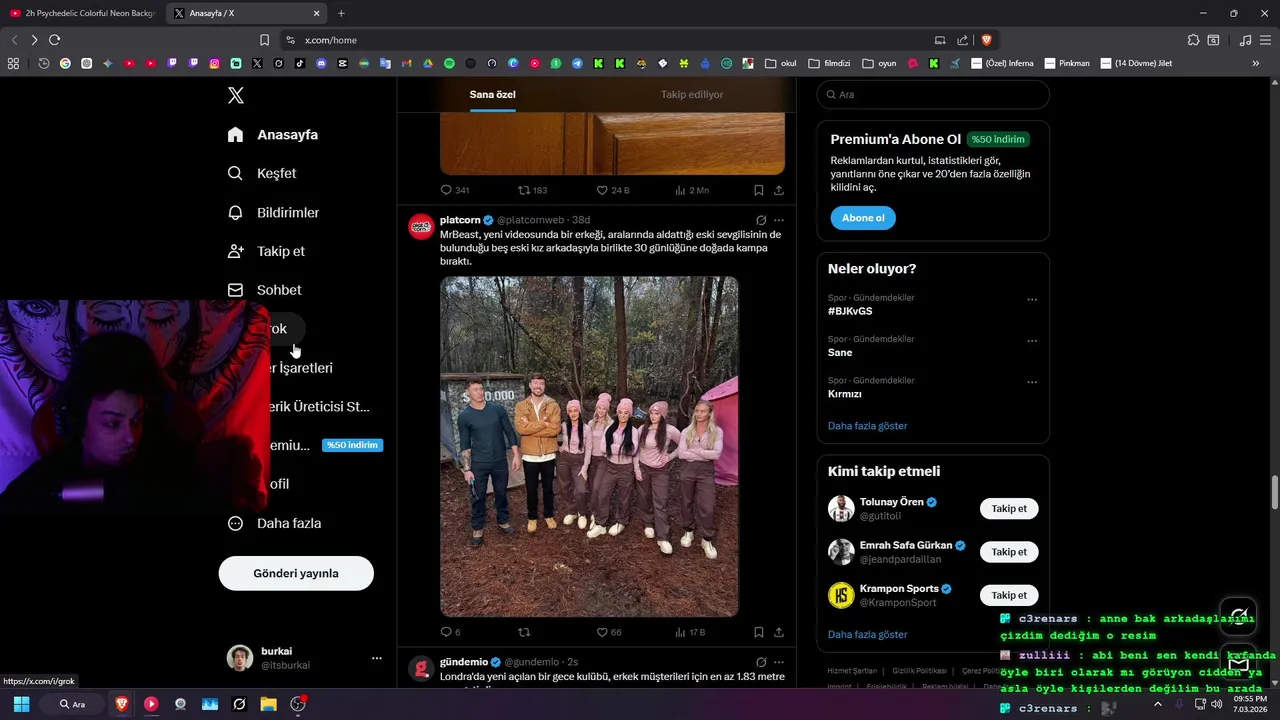Screen dimensions: 1280x720
Task: Reload the page in Brave
Action: pos(54,40)
